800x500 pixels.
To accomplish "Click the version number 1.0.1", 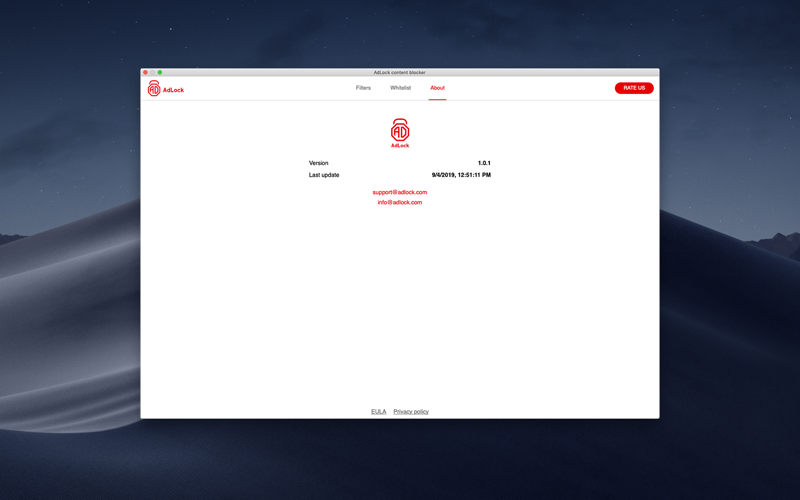I will coord(484,163).
